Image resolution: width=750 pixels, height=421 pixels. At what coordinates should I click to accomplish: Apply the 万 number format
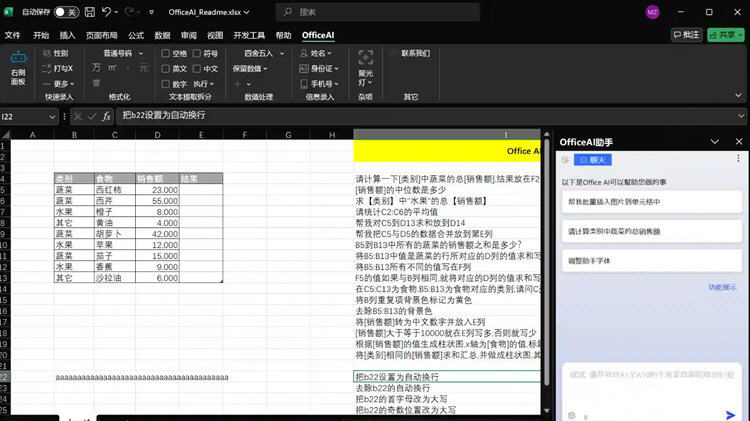(x=96, y=68)
